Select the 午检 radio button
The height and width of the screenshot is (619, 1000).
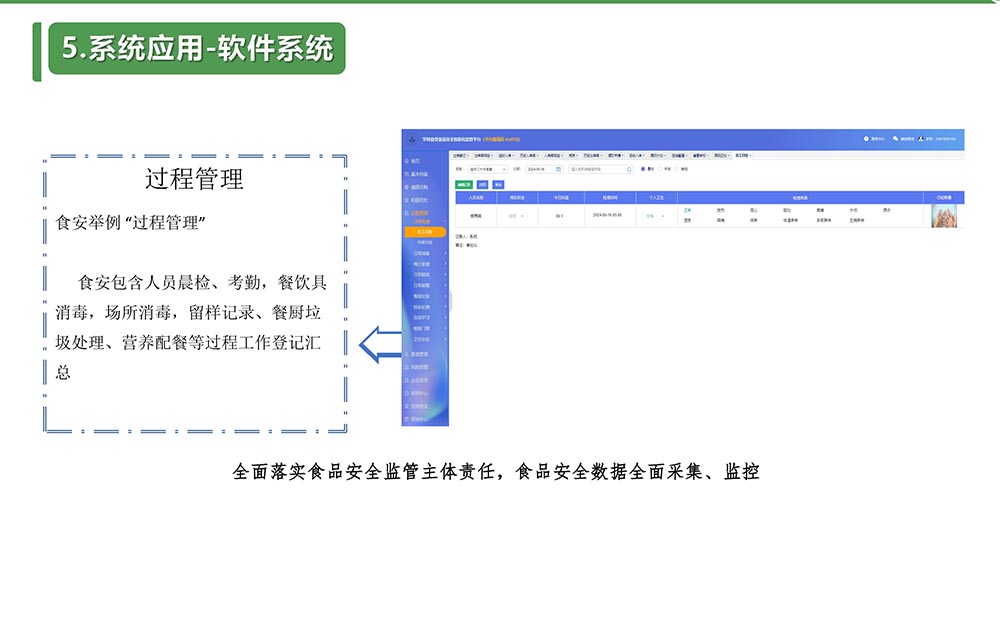coord(660,169)
